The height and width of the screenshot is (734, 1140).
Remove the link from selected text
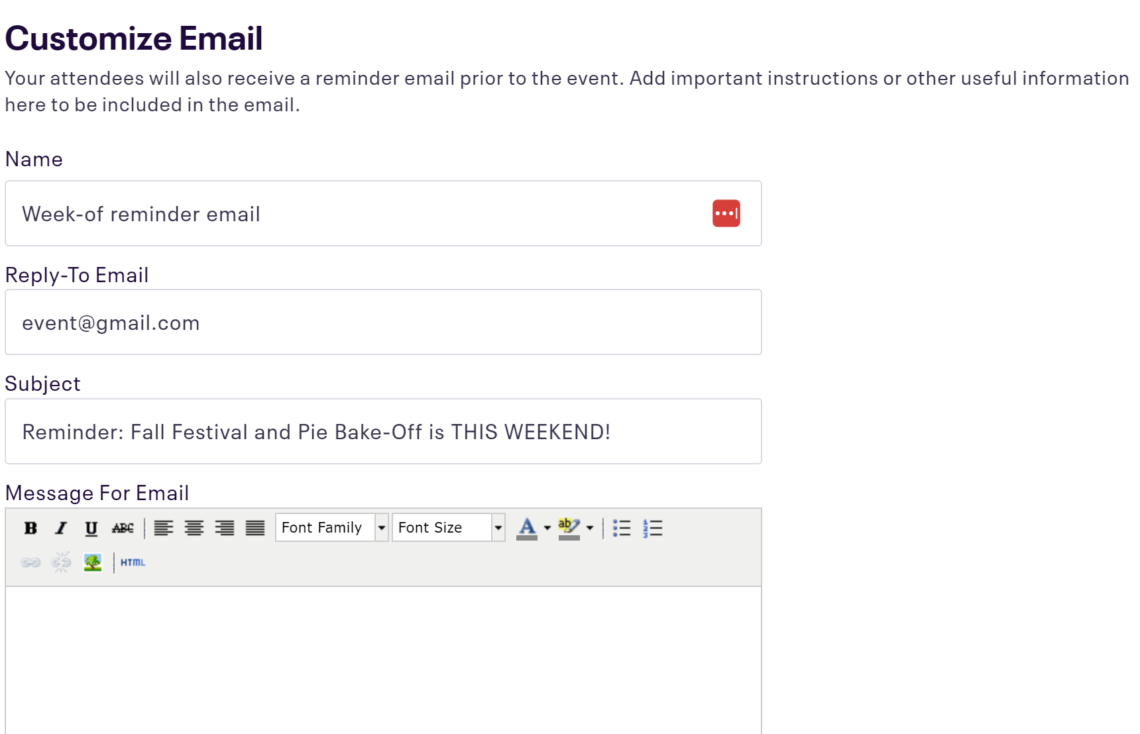click(x=60, y=561)
